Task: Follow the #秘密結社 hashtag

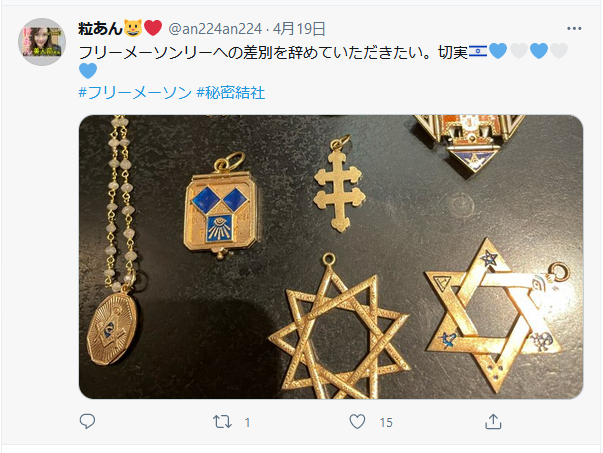Action: coord(231,93)
